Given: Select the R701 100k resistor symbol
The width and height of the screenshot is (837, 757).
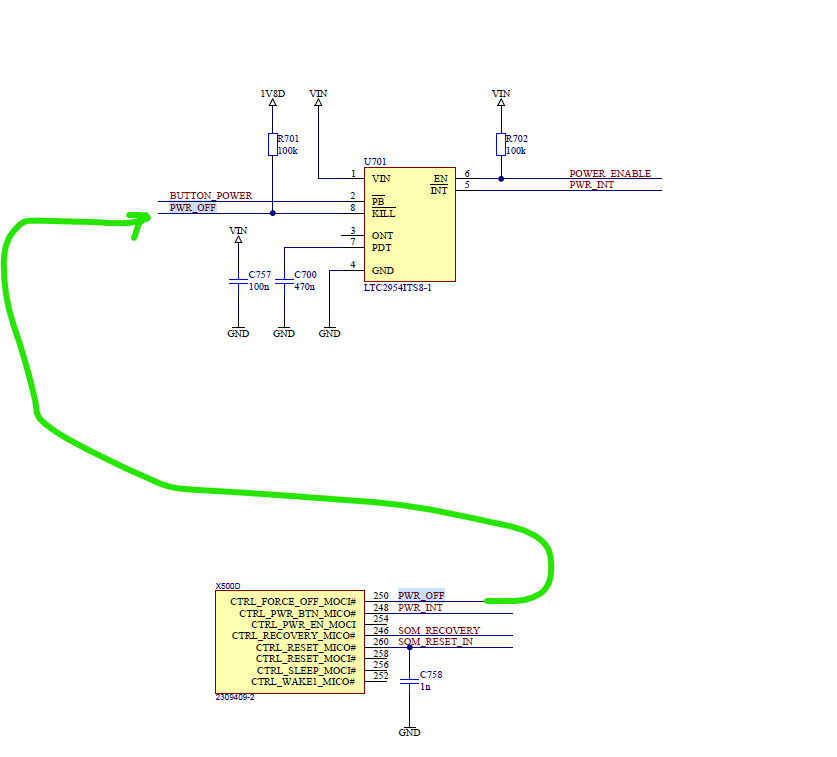Looking at the screenshot, I should [x=272, y=144].
